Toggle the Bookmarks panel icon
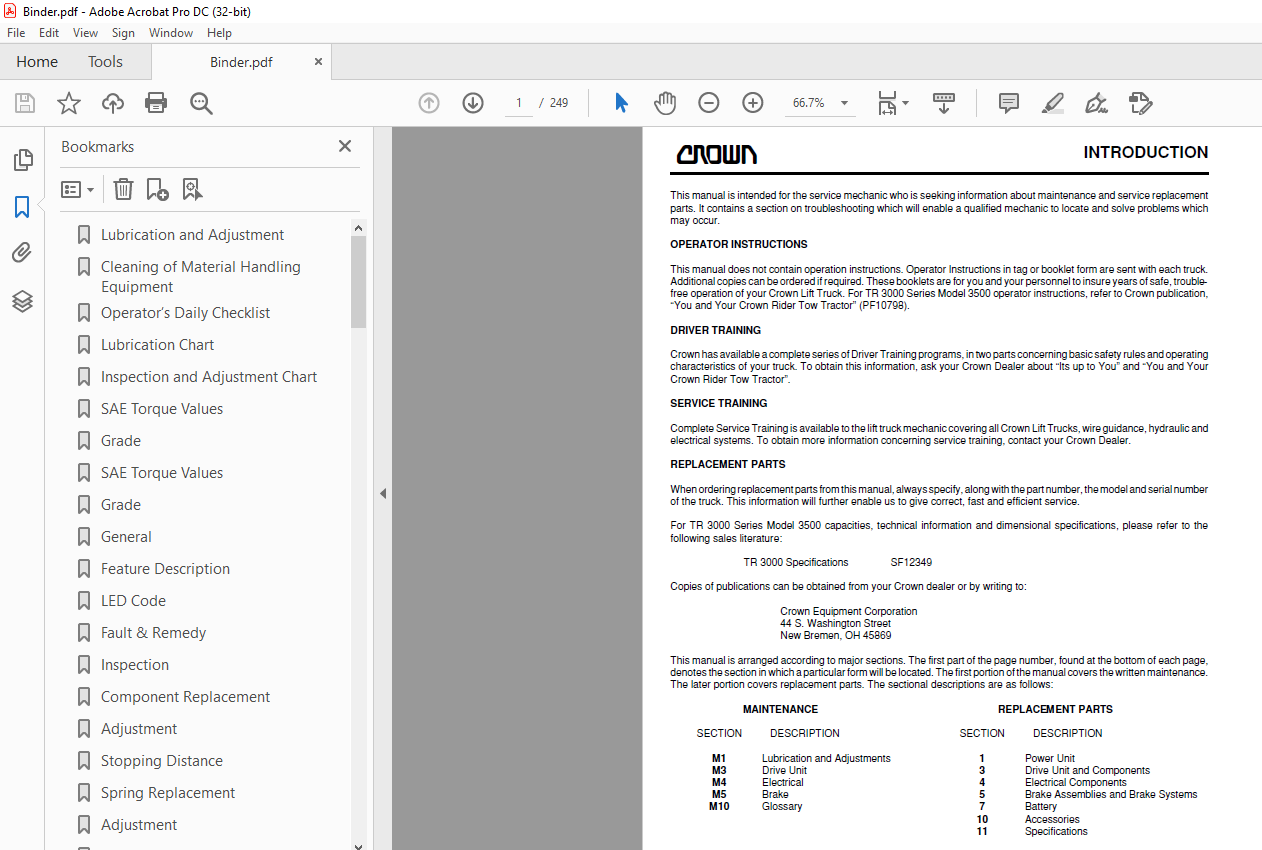Viewport: 1262px width, 850px height. point(22,207)
